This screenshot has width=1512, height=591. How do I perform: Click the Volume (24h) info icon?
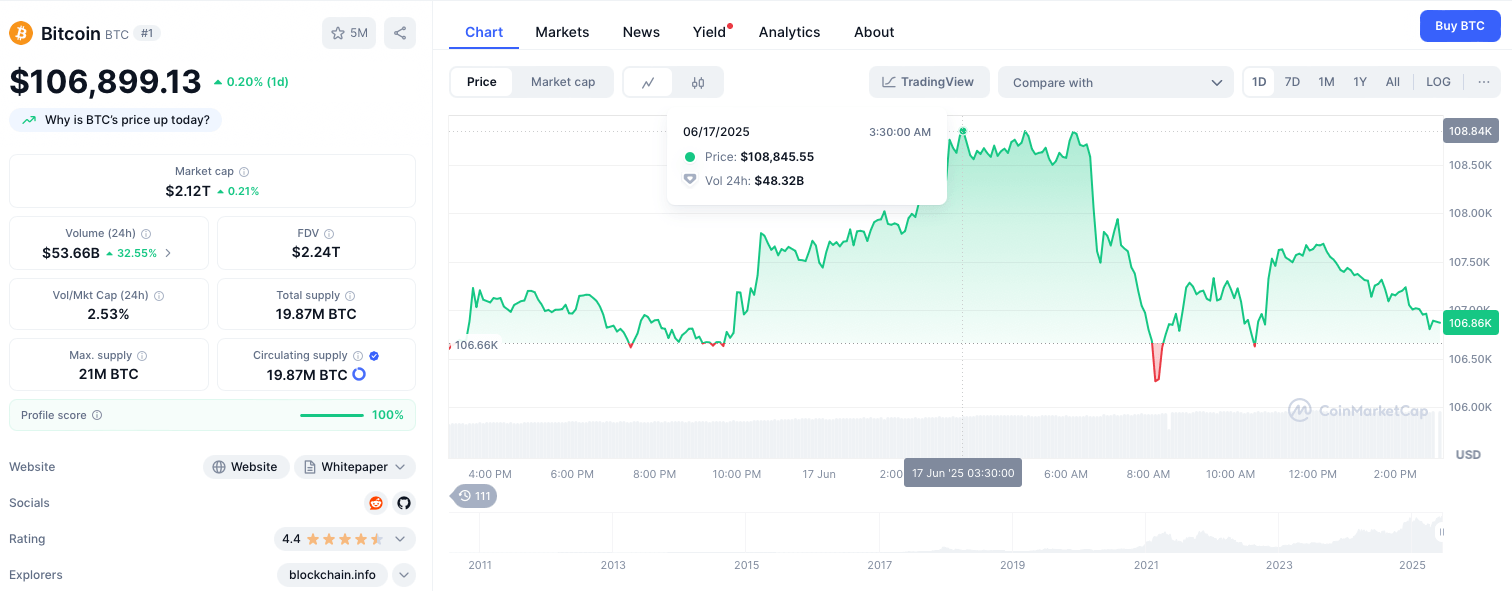[x=146, y=233]
